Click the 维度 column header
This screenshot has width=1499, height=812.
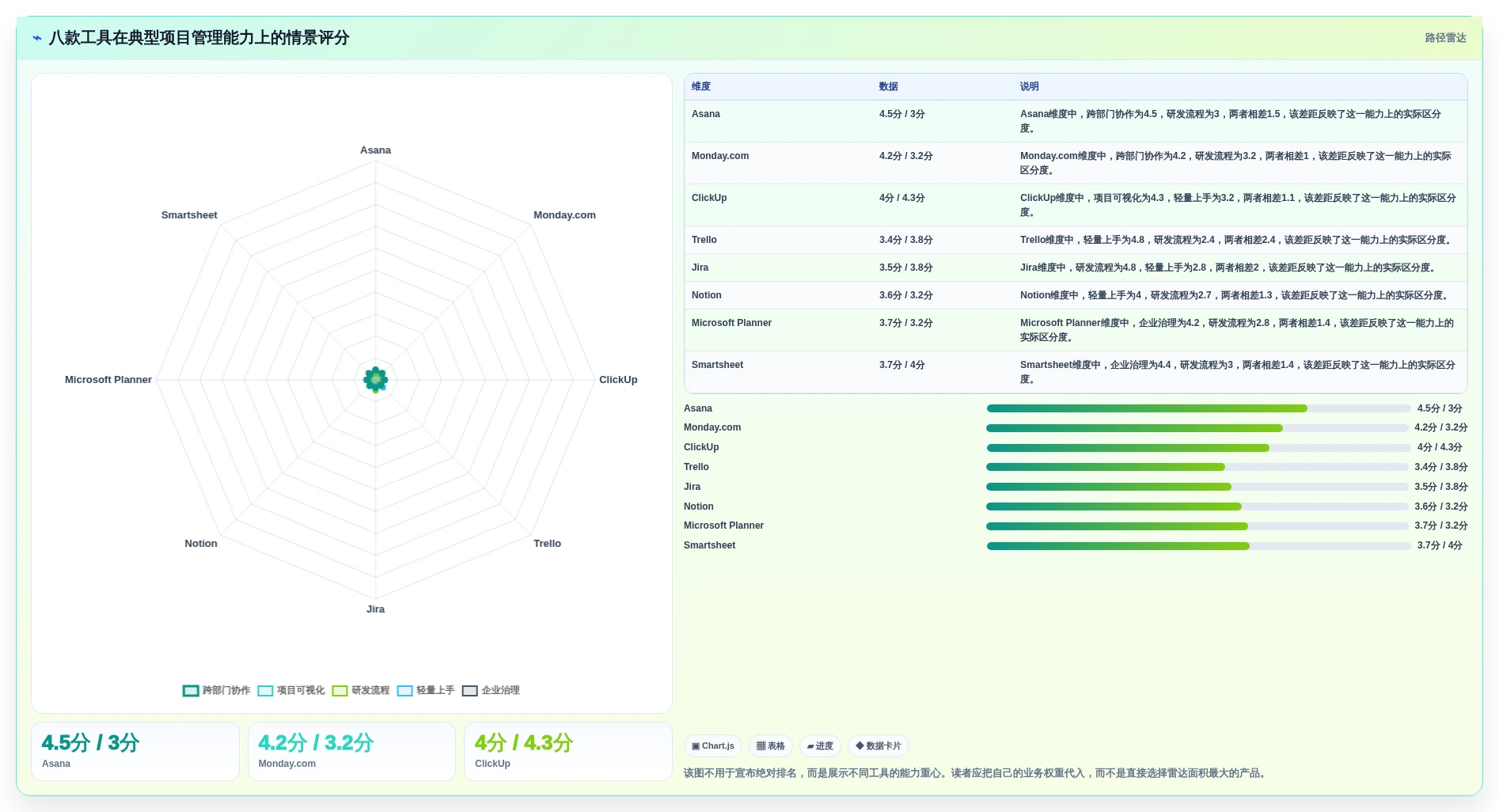click(701, 86)
